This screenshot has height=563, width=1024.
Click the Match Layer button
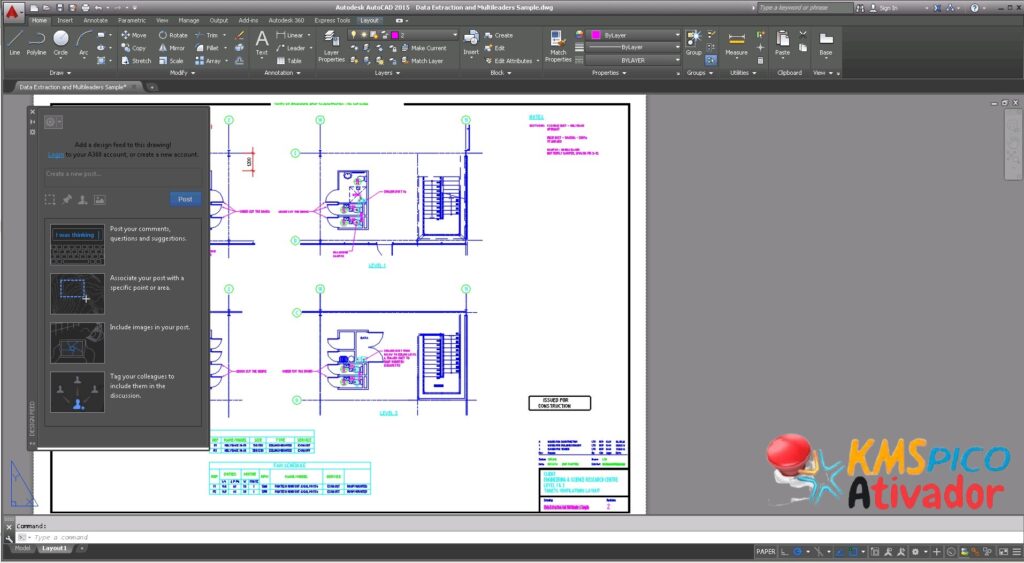(x=422, y=61)
